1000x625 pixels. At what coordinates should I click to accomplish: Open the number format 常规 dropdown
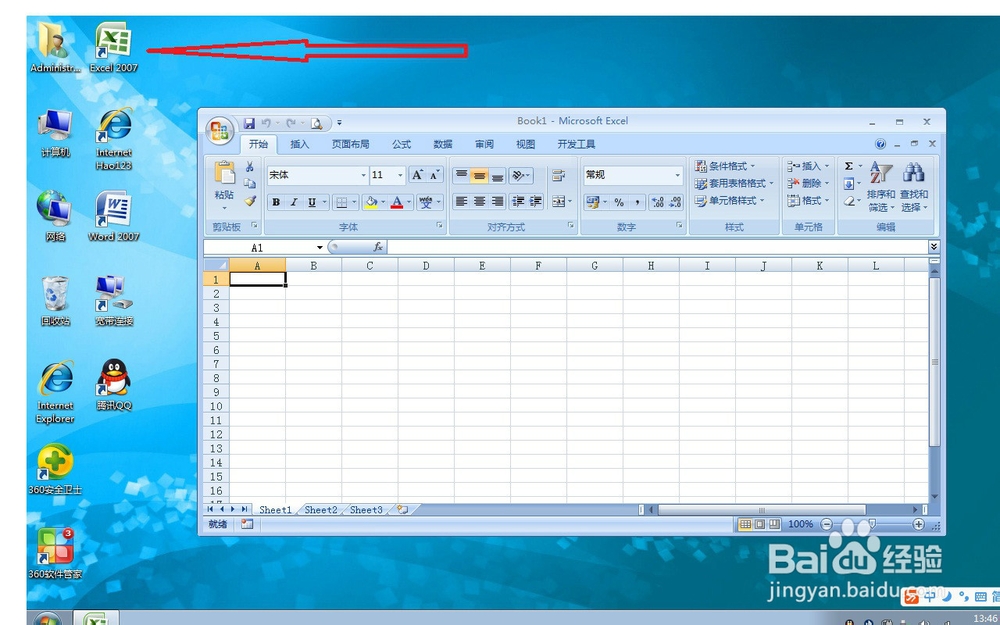pyautogui.click(x=677, y=175)
